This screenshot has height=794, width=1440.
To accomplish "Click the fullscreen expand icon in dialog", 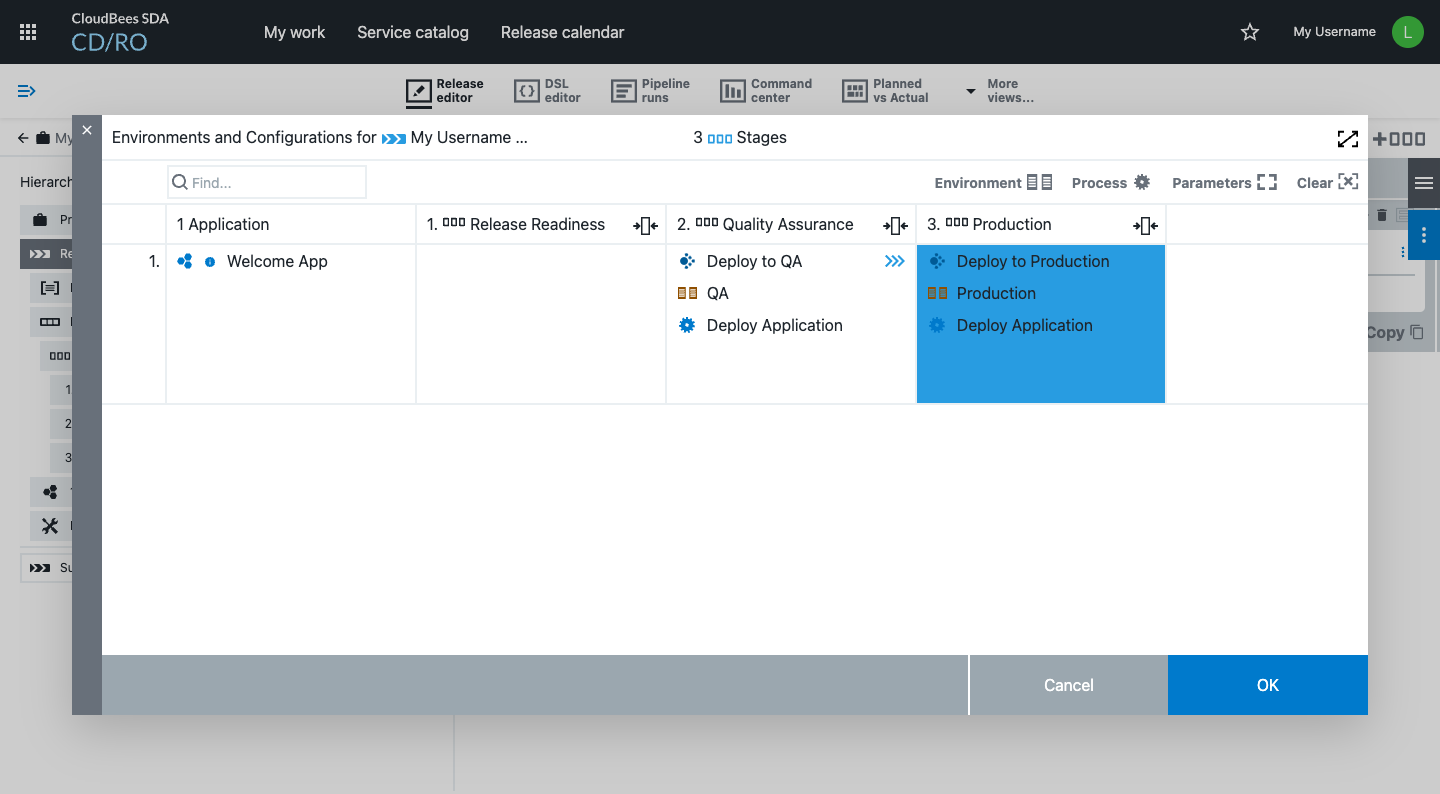I will [1347, 139].
